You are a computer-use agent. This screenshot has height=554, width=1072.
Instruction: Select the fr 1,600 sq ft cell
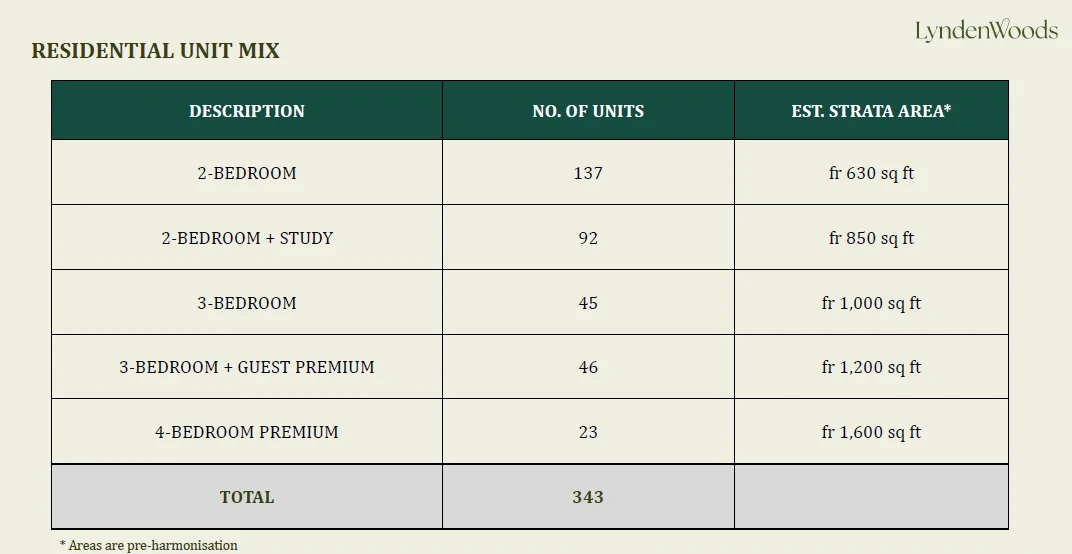871,432
